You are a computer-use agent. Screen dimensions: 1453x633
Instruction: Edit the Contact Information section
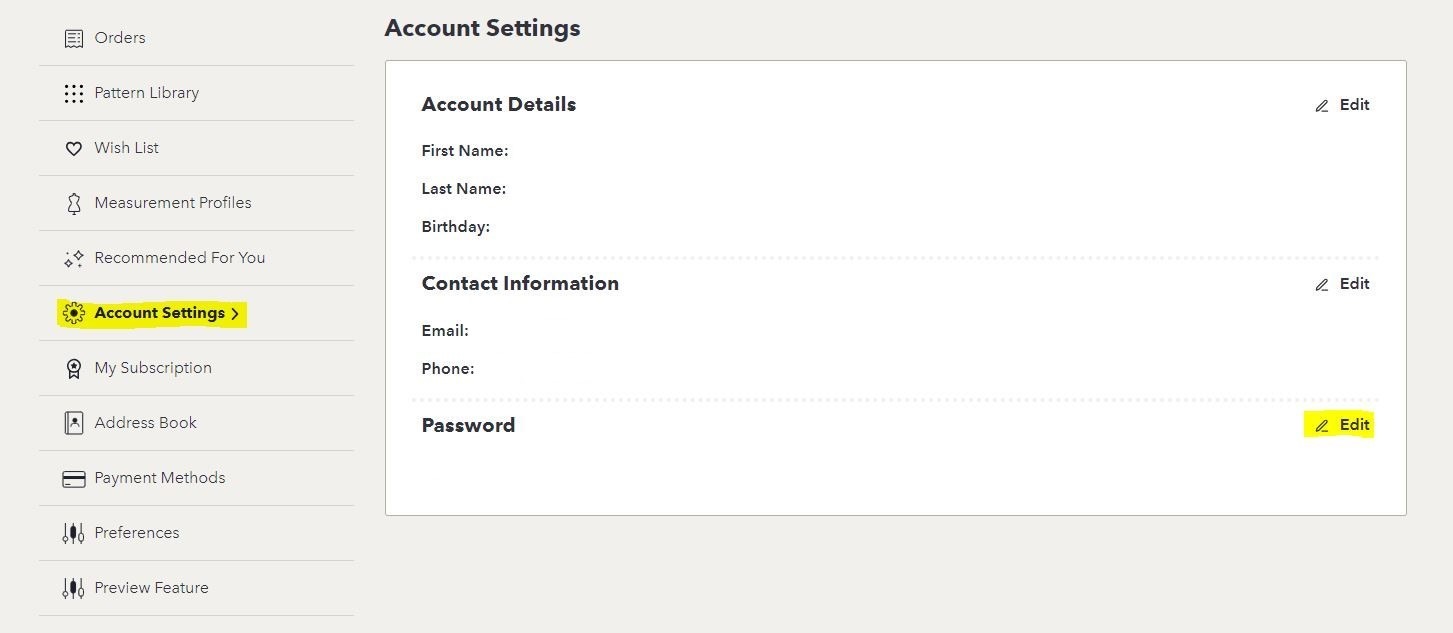click(1342, 284)
